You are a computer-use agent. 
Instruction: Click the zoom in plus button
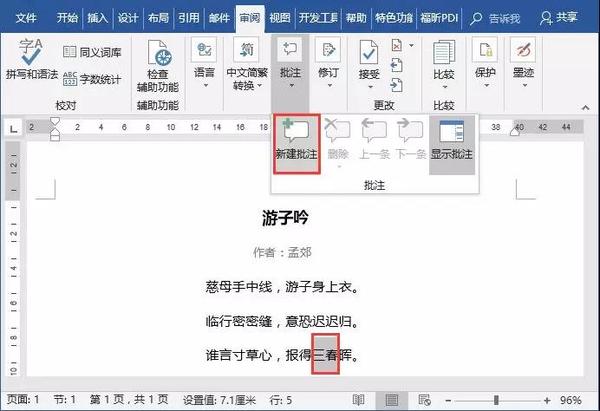[x=547, y=400]
